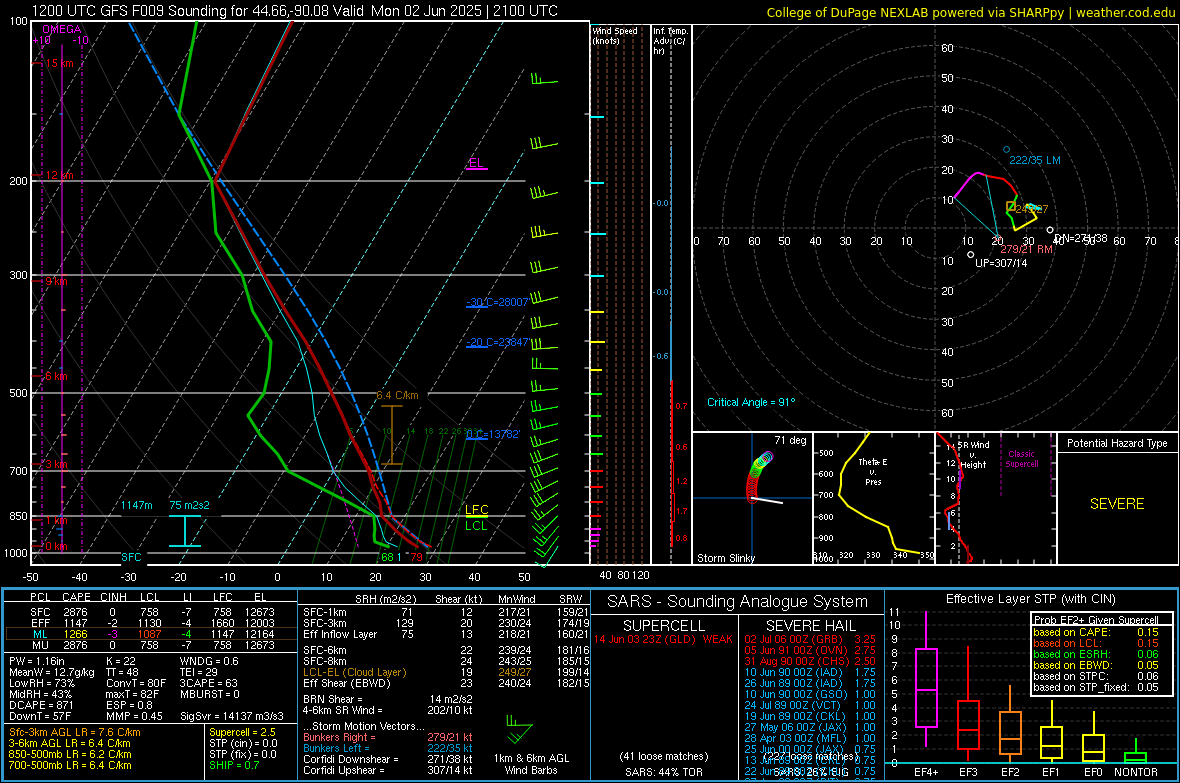Screen dimensions: 1180x783
Task: Click the surface temperature value 79
Action: coord(416,557)
